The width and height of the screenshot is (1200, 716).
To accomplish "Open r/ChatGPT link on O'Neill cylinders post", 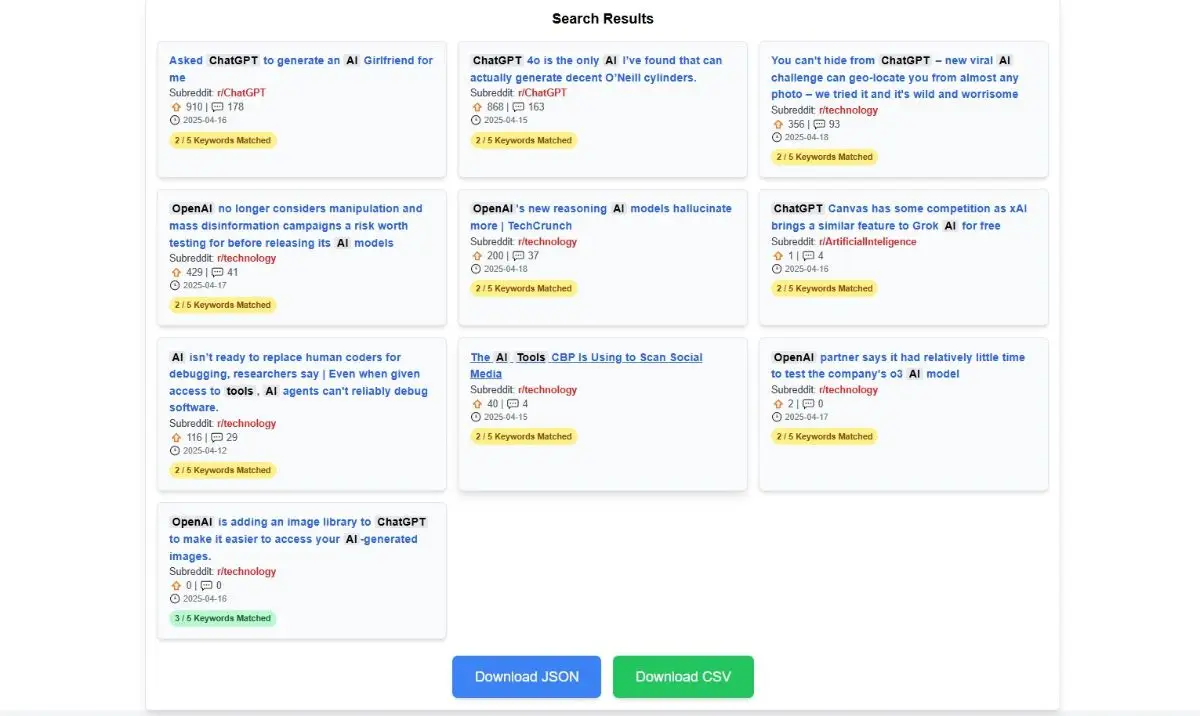I will coord(542,93).
